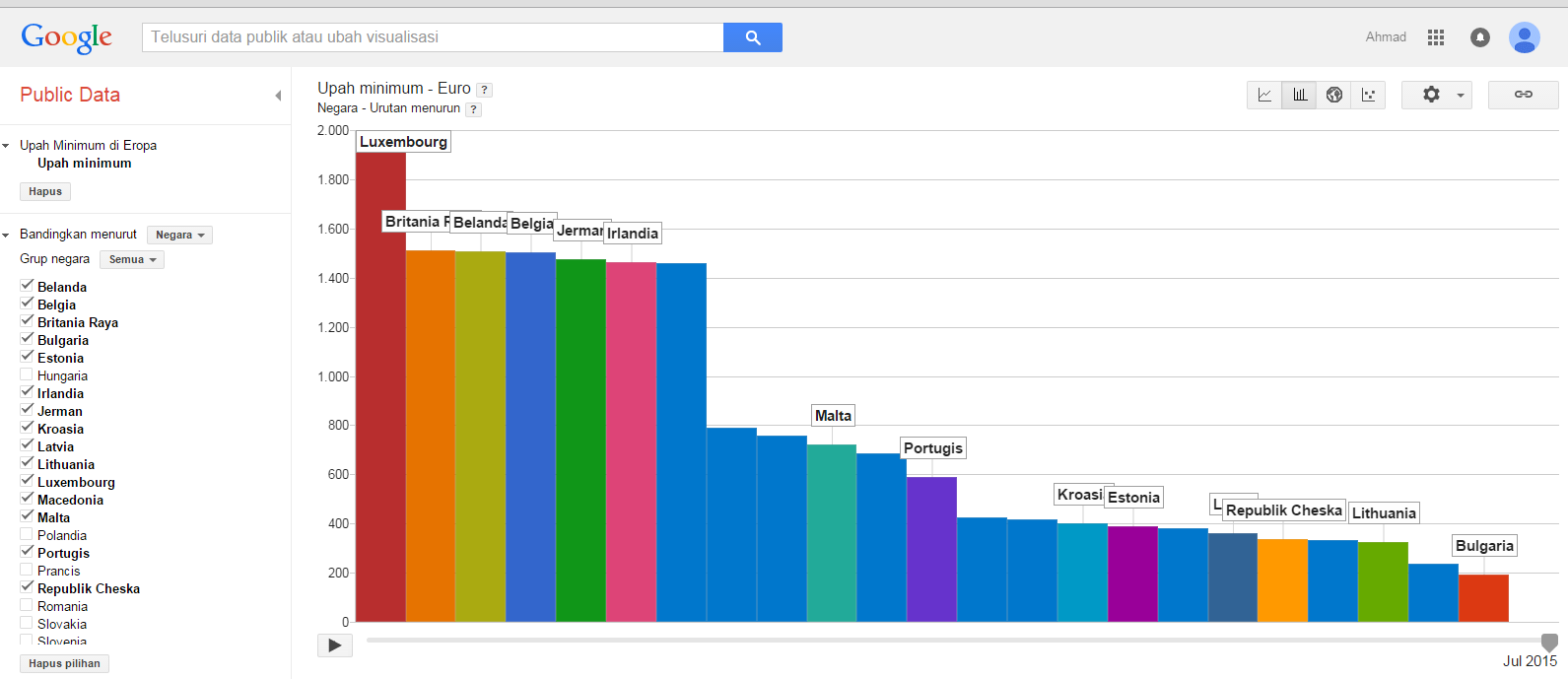Click the Portugis bar label
The height and width of the screenshot is (679, 1568).
[932, 448]
